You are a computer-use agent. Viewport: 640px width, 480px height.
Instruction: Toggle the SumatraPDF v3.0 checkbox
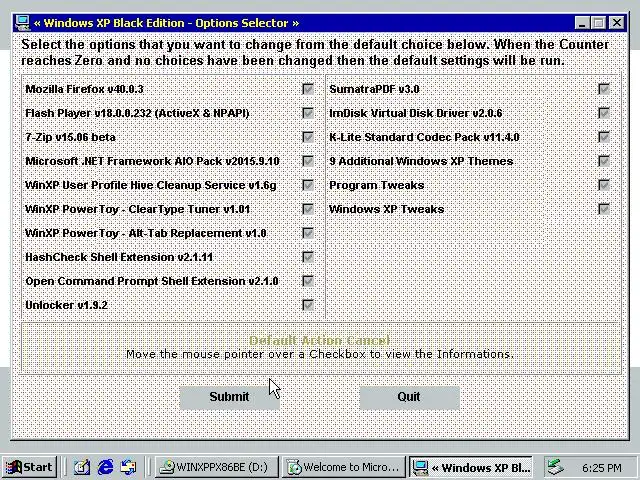click(x=604, y=89)
